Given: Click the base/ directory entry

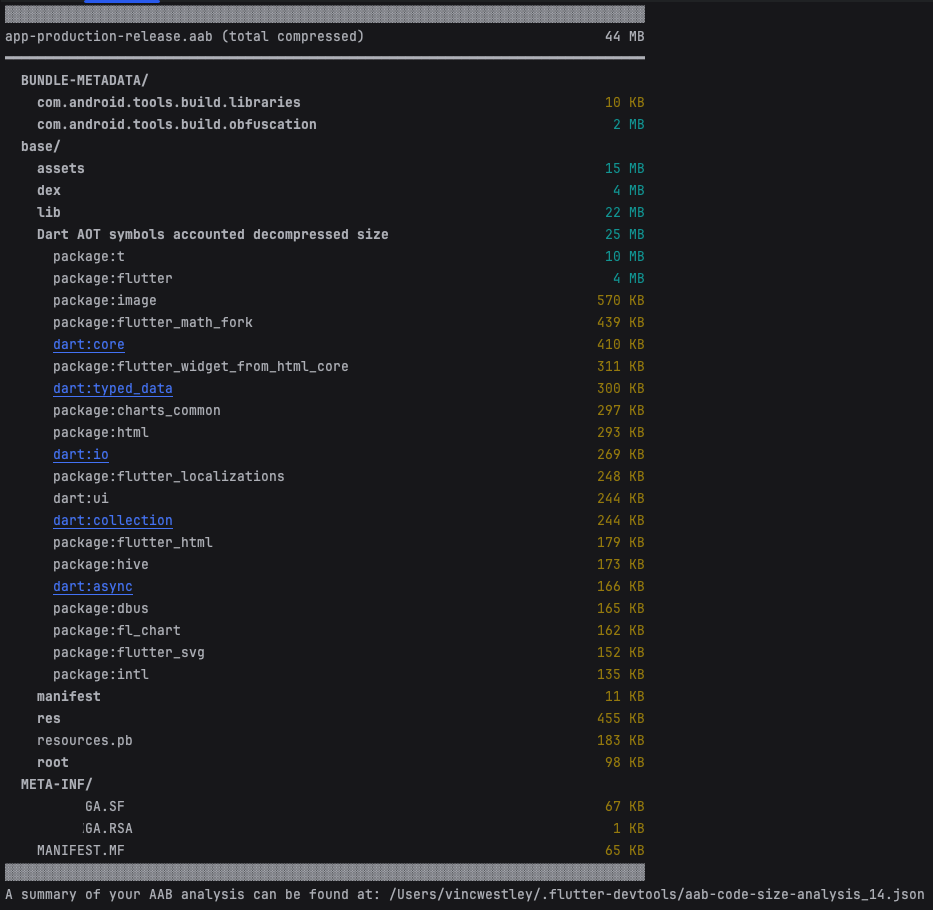Looking at the screenshot, I should [x=41, y=147].
